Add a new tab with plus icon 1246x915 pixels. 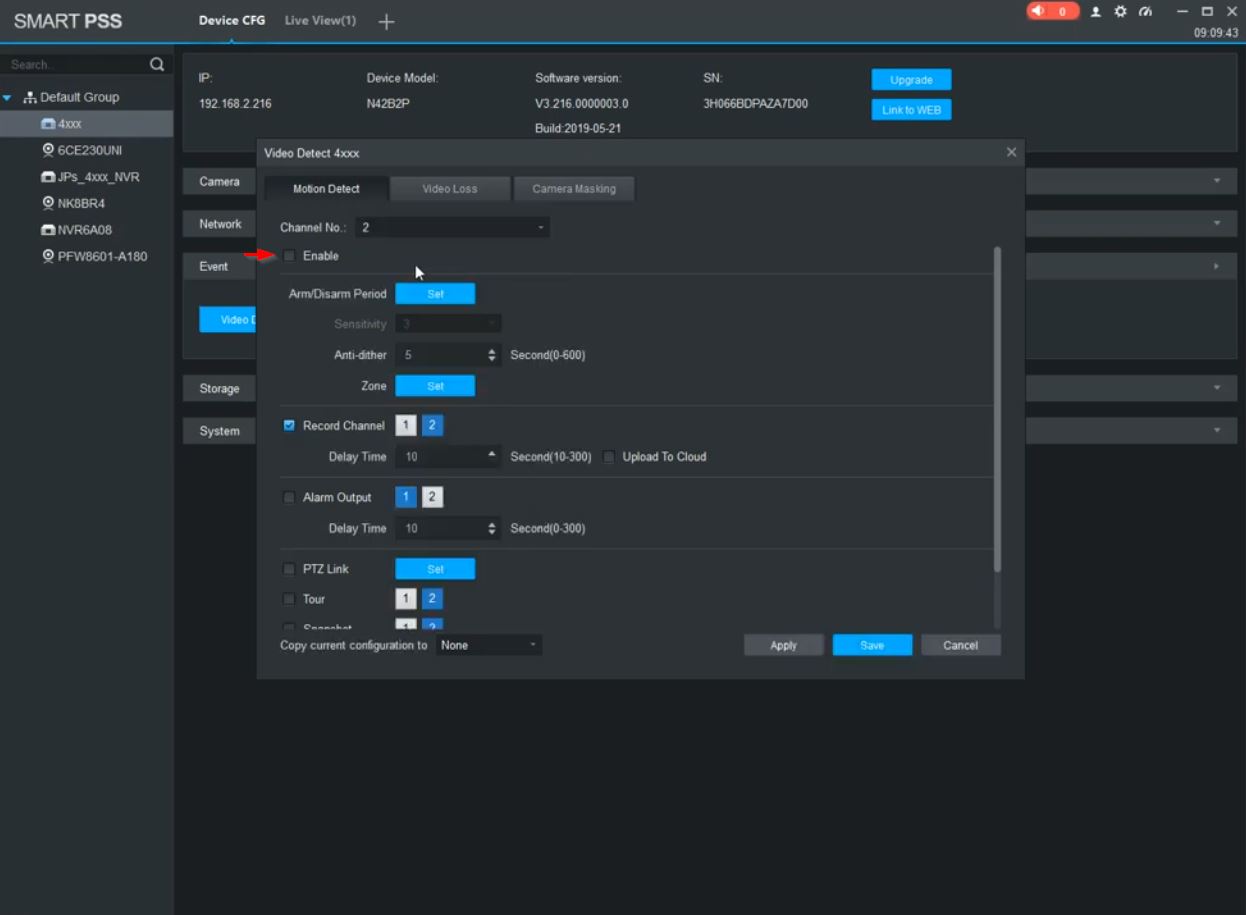point(386,22)
